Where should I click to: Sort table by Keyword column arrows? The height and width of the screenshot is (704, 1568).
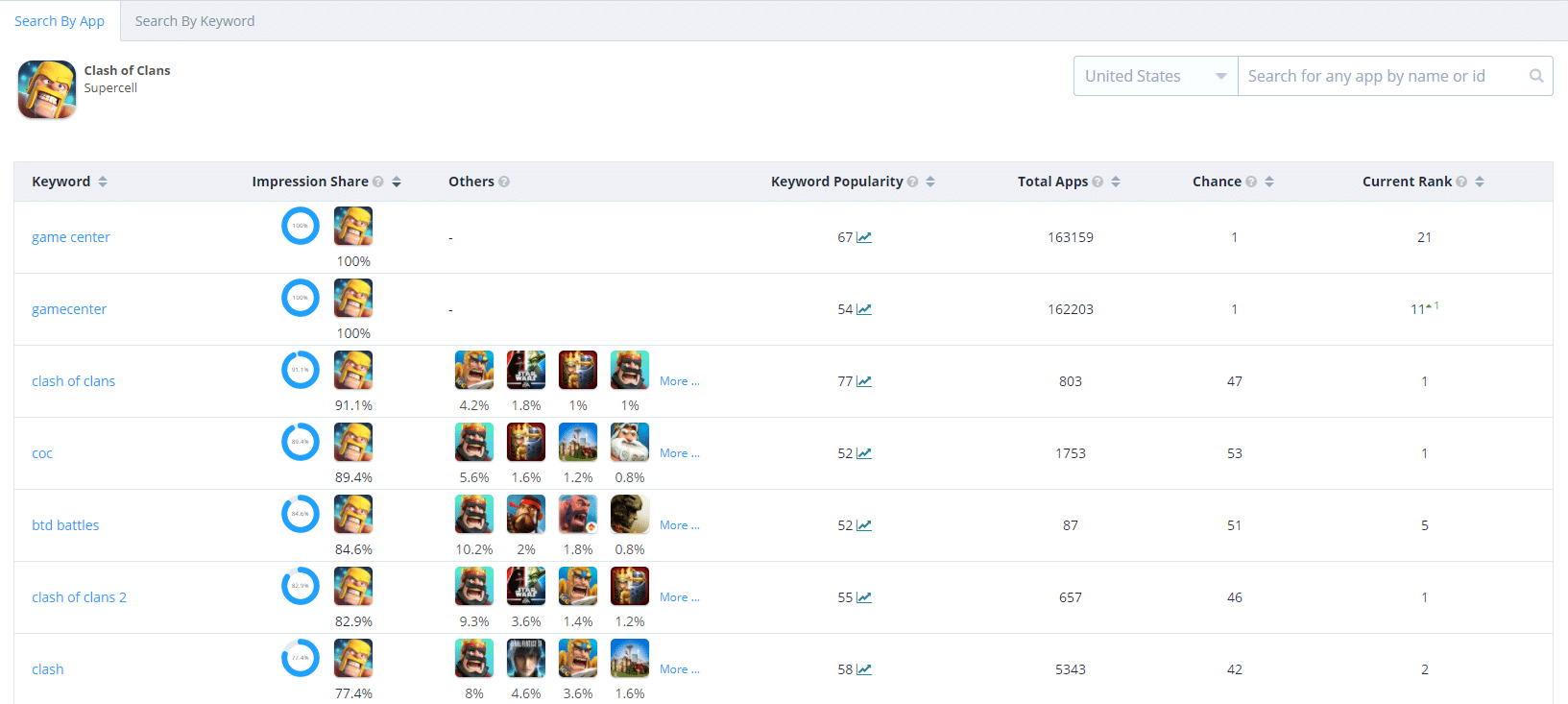click(x=103, y=182)
